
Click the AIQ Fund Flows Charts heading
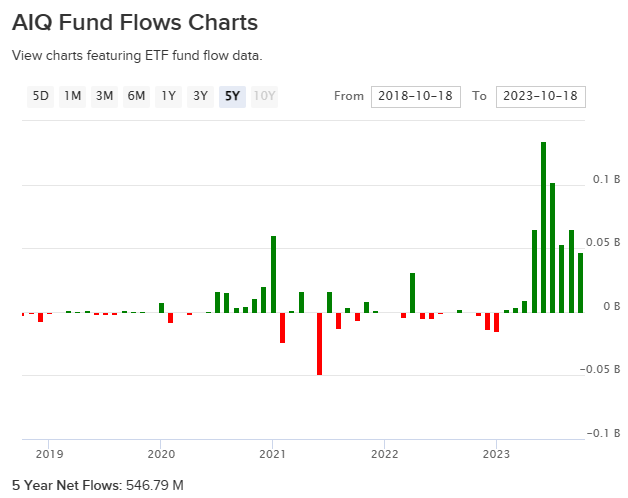[135, 22]
